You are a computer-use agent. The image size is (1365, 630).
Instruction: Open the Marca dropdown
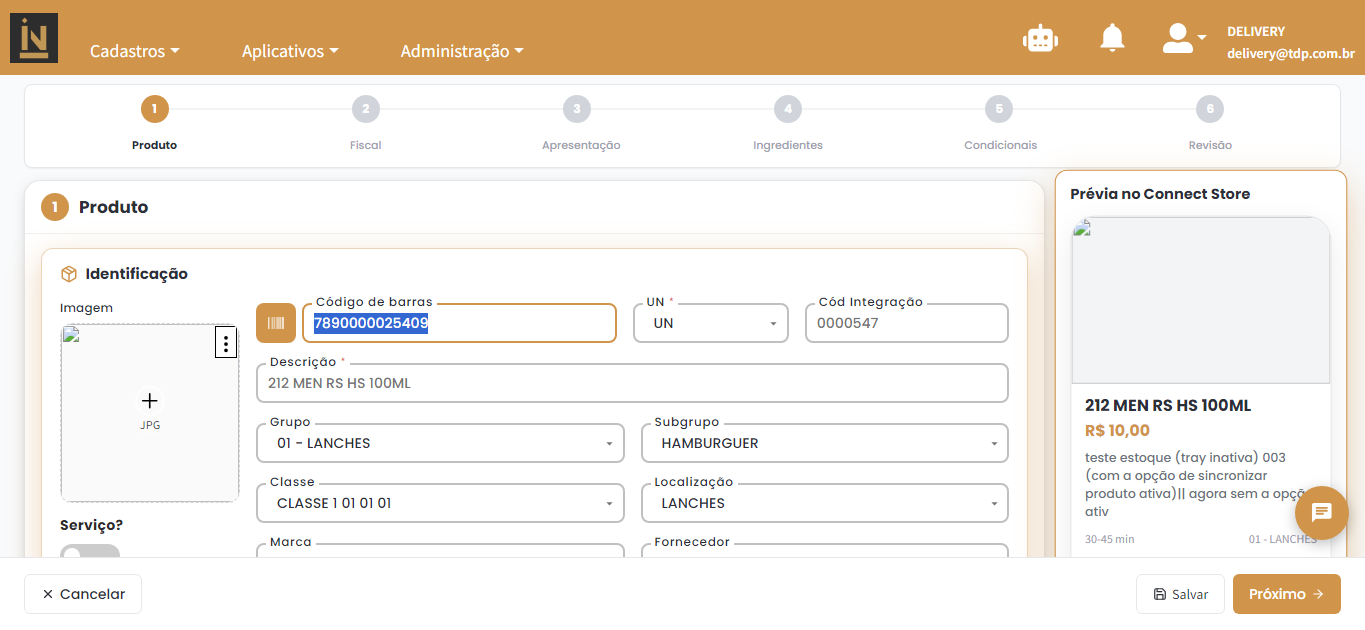coord(440,550)
